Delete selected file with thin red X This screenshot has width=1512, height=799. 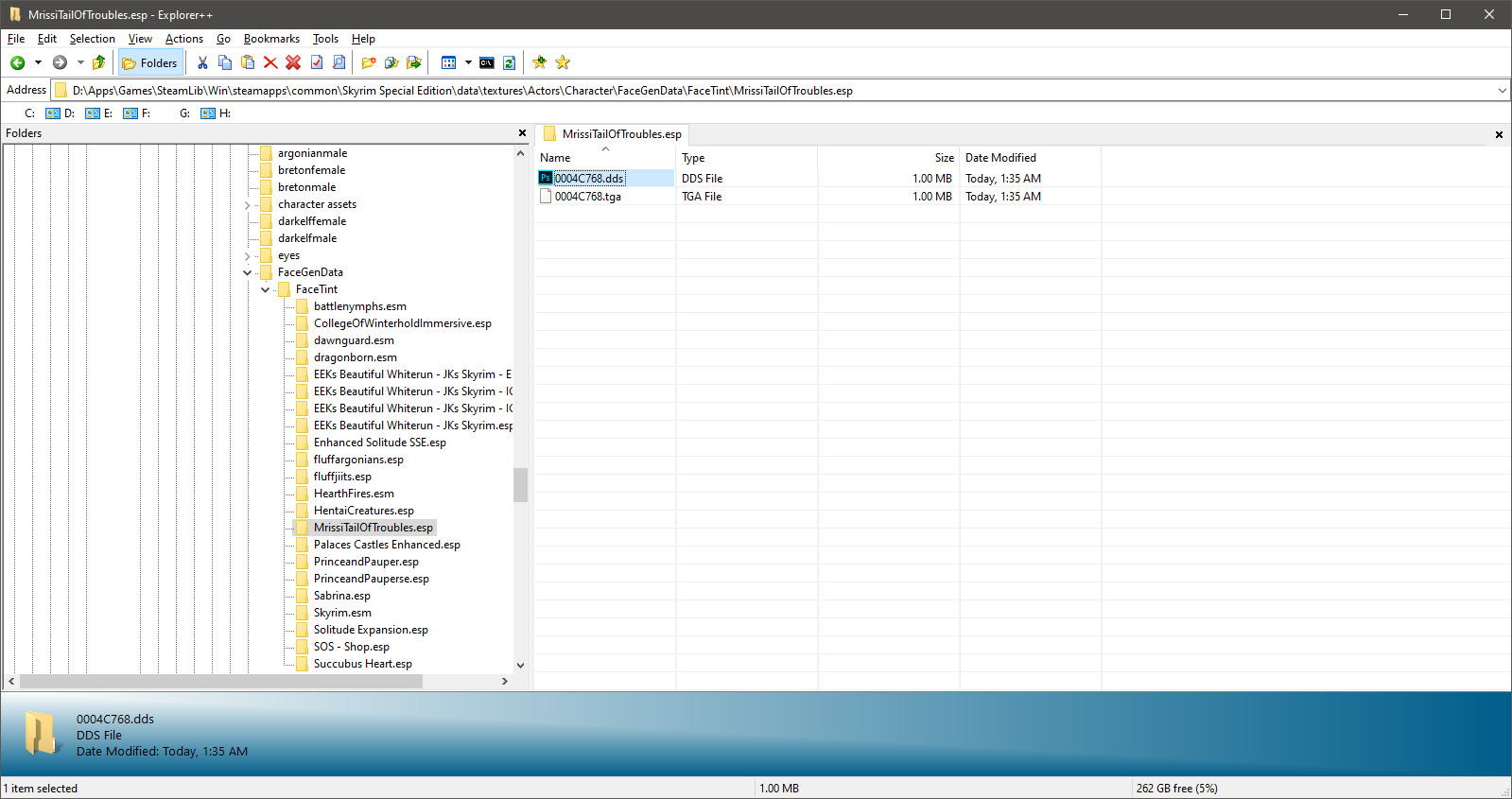(270, 62)
